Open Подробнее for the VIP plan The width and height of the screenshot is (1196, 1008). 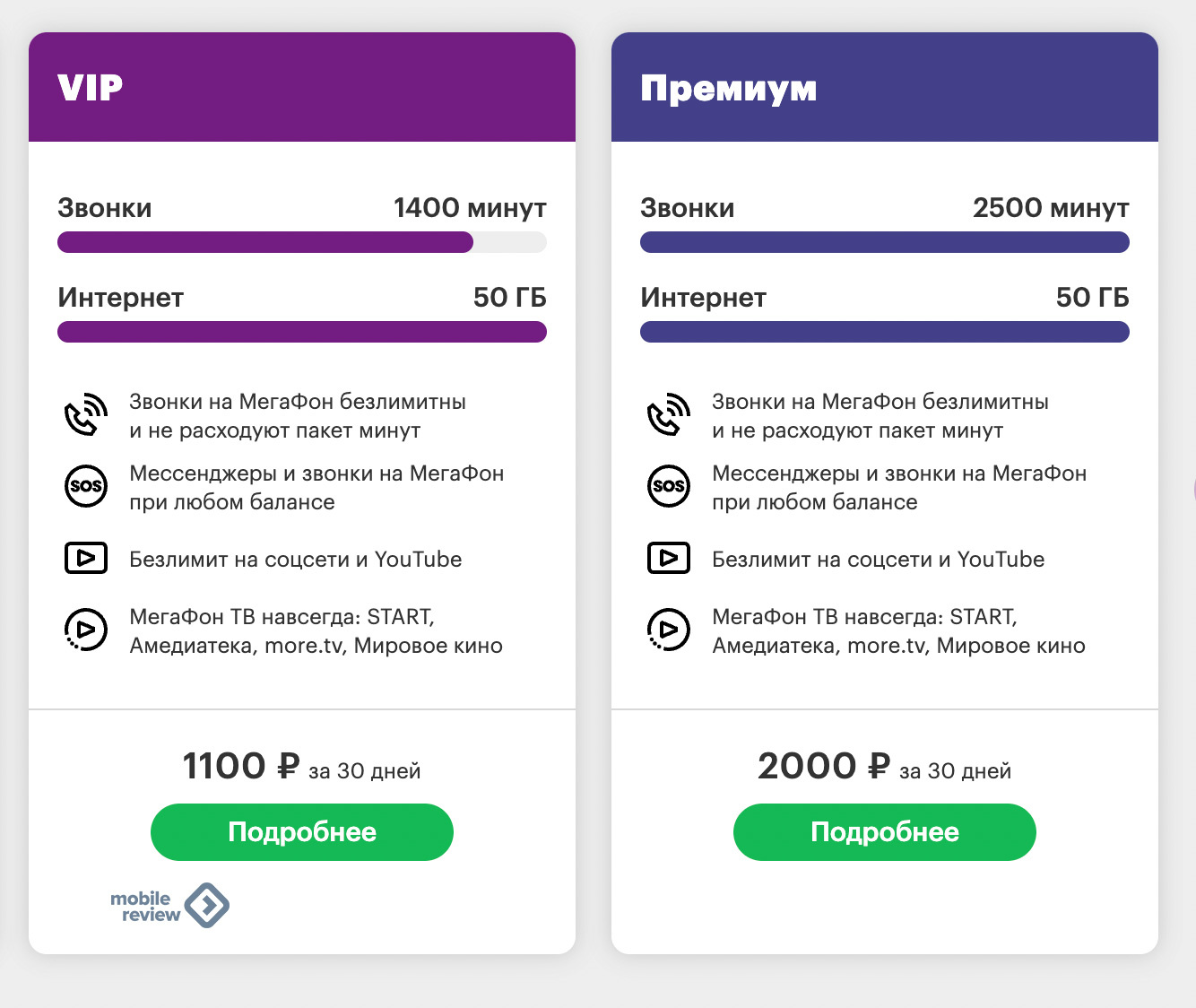click(302, 832)
